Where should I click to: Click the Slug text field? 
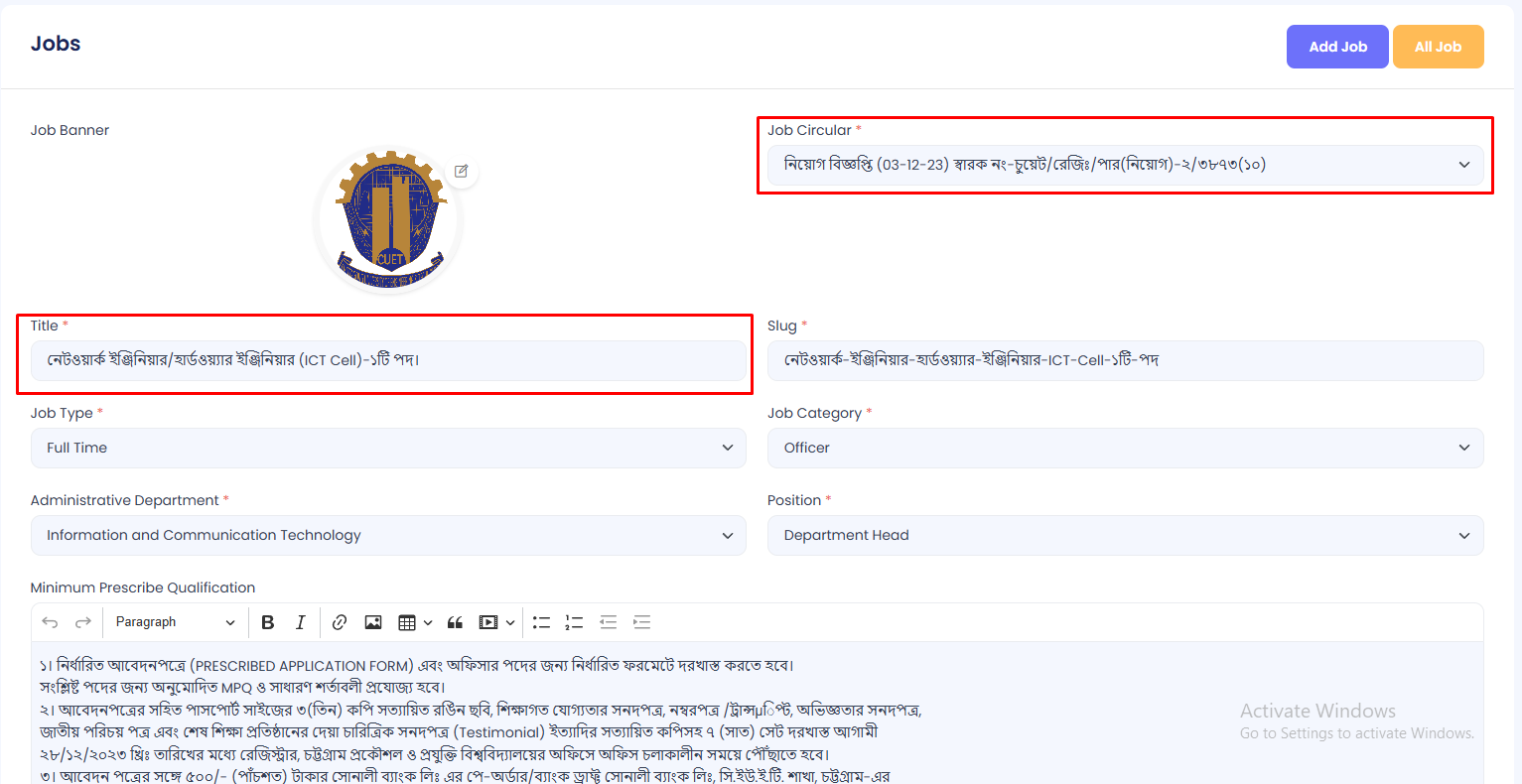point(1125,360)
